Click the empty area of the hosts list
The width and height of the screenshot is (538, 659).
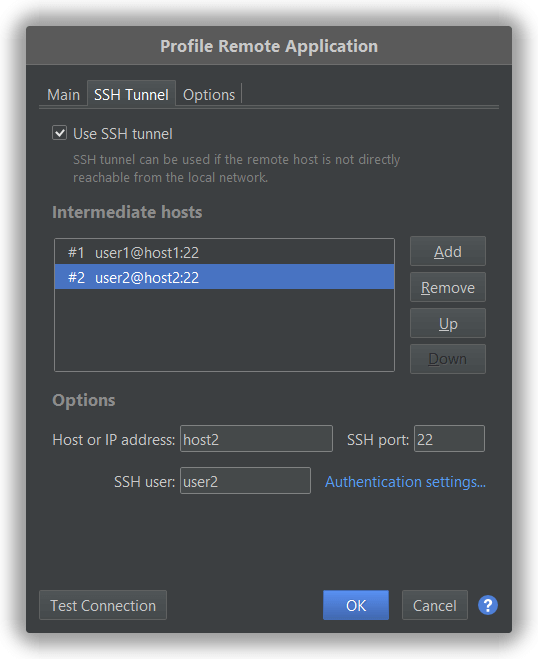[x=224, y=330]
